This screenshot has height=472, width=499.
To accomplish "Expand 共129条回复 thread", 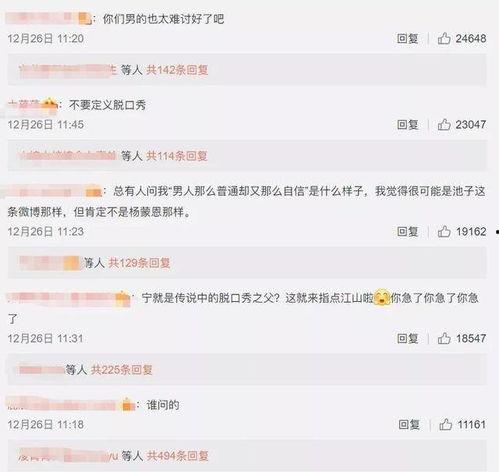I will click(139, 263).
